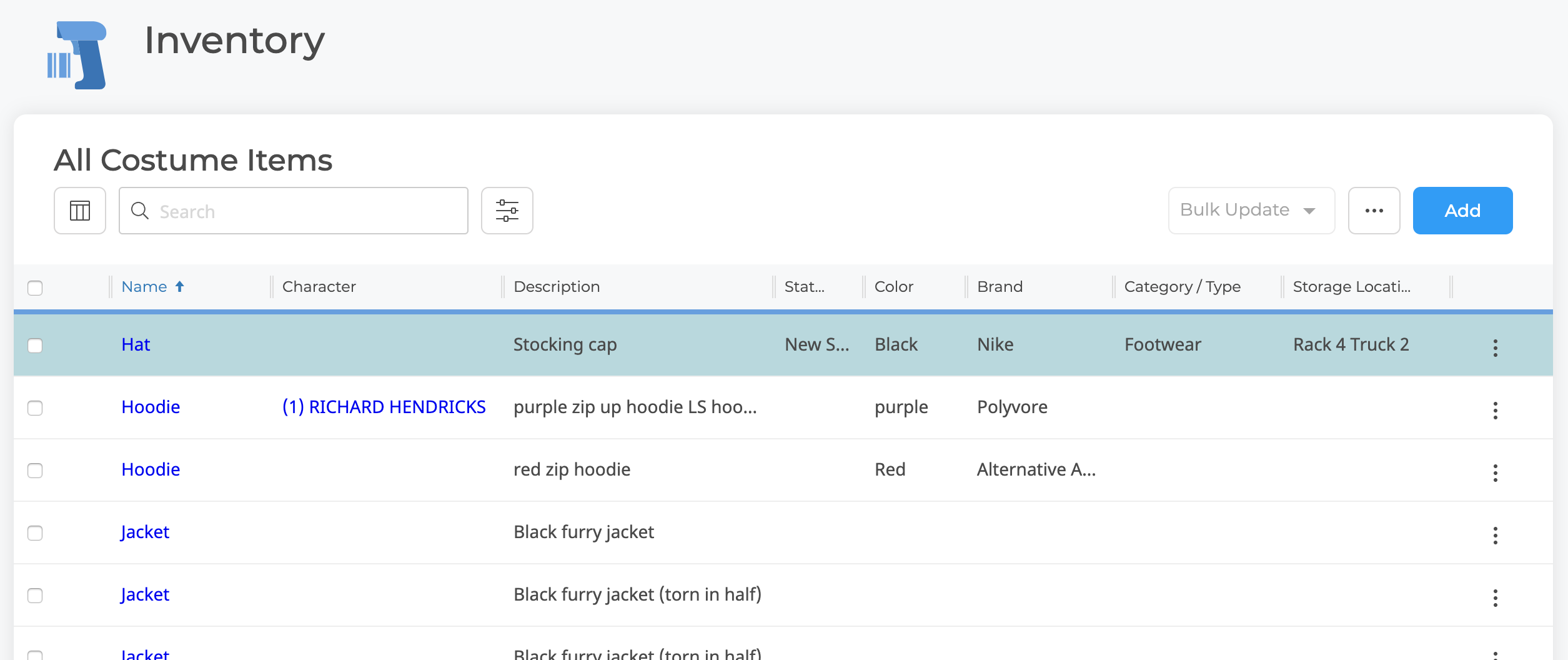
Task: Sort by Storage Locati... column header
Action: (x=1352, y=286)
